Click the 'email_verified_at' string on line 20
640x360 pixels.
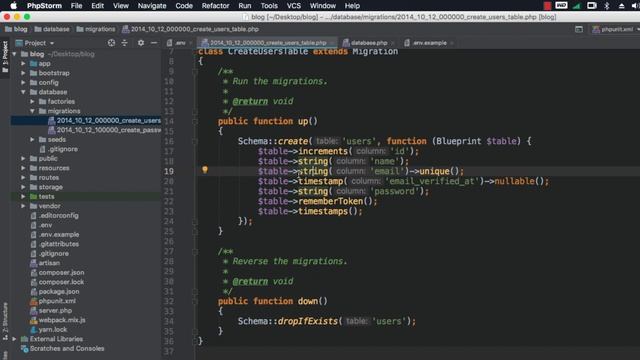(432, 181)
